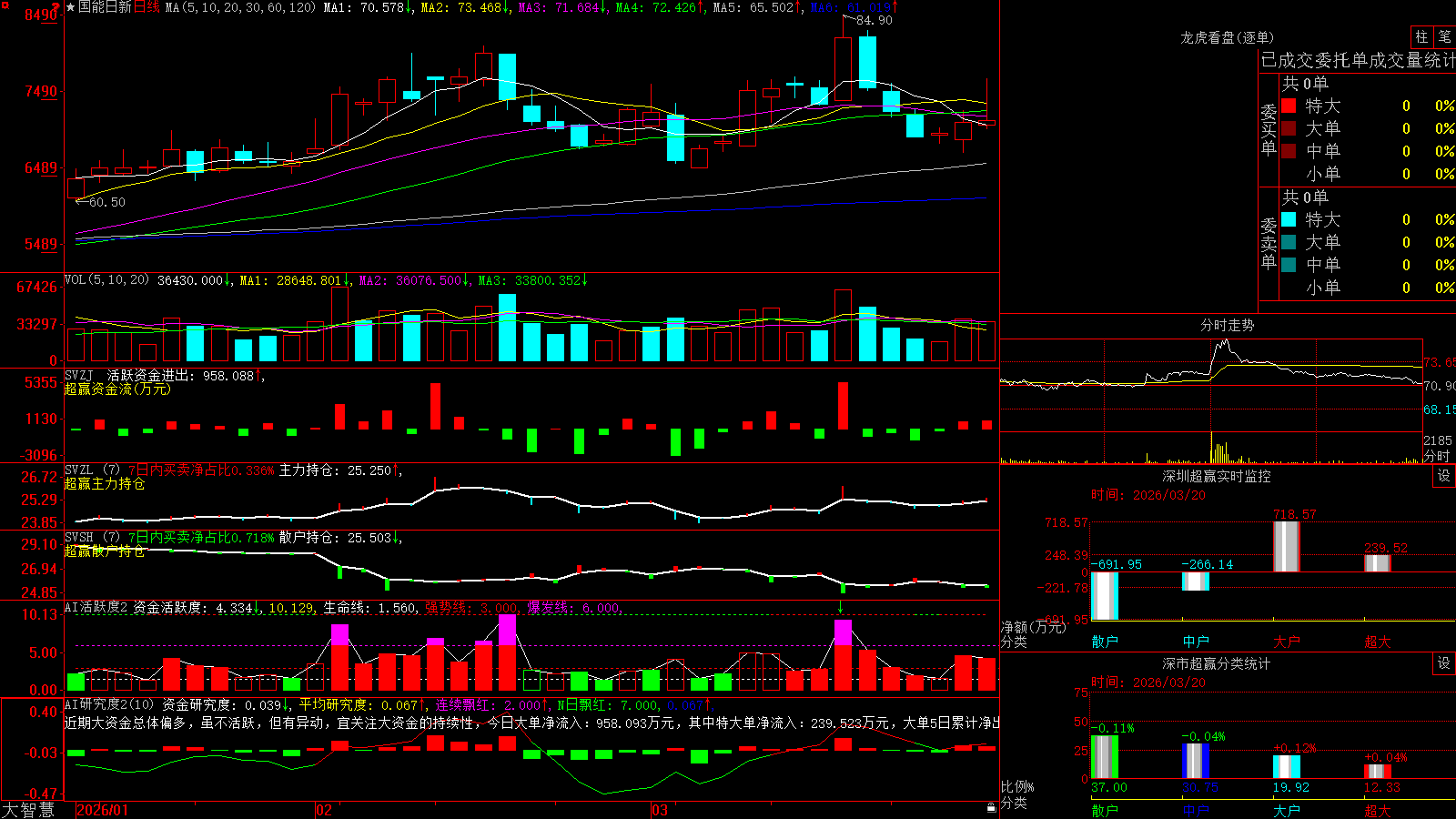Click the MA1: 70.578 value
The height and width of the screenshot is (819, 1456).
(369, 7)
